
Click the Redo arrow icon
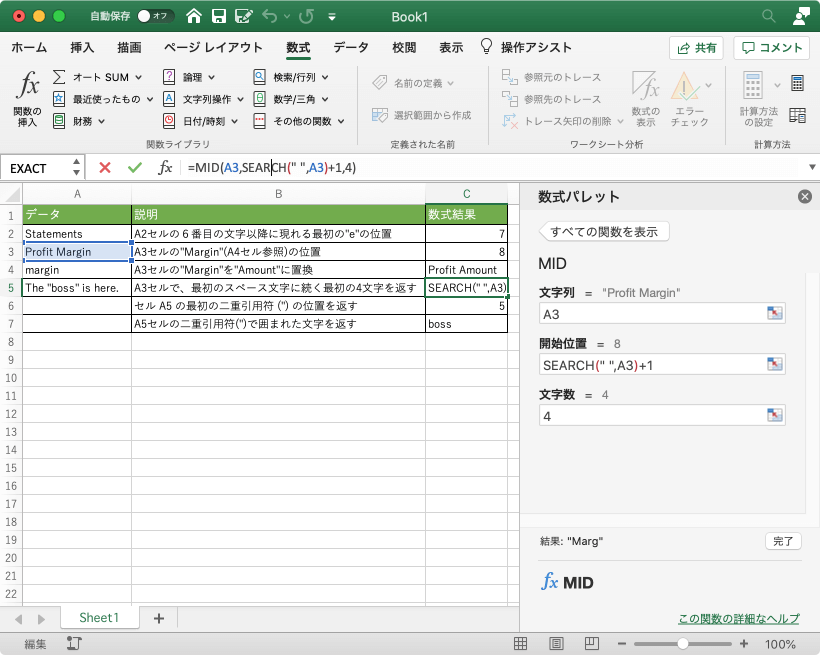(306, 16)
